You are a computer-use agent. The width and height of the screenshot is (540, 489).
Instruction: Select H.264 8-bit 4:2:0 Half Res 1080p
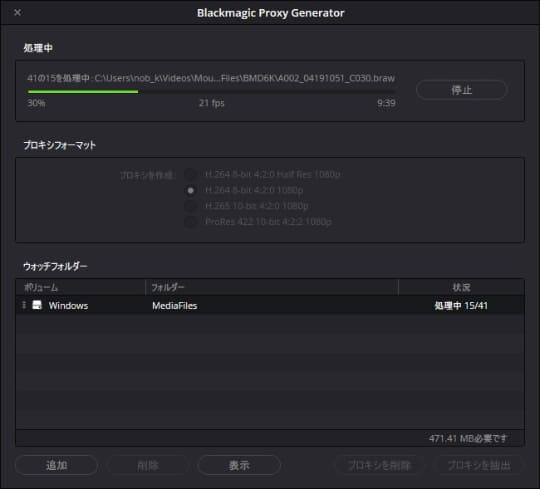pos(190,174)
